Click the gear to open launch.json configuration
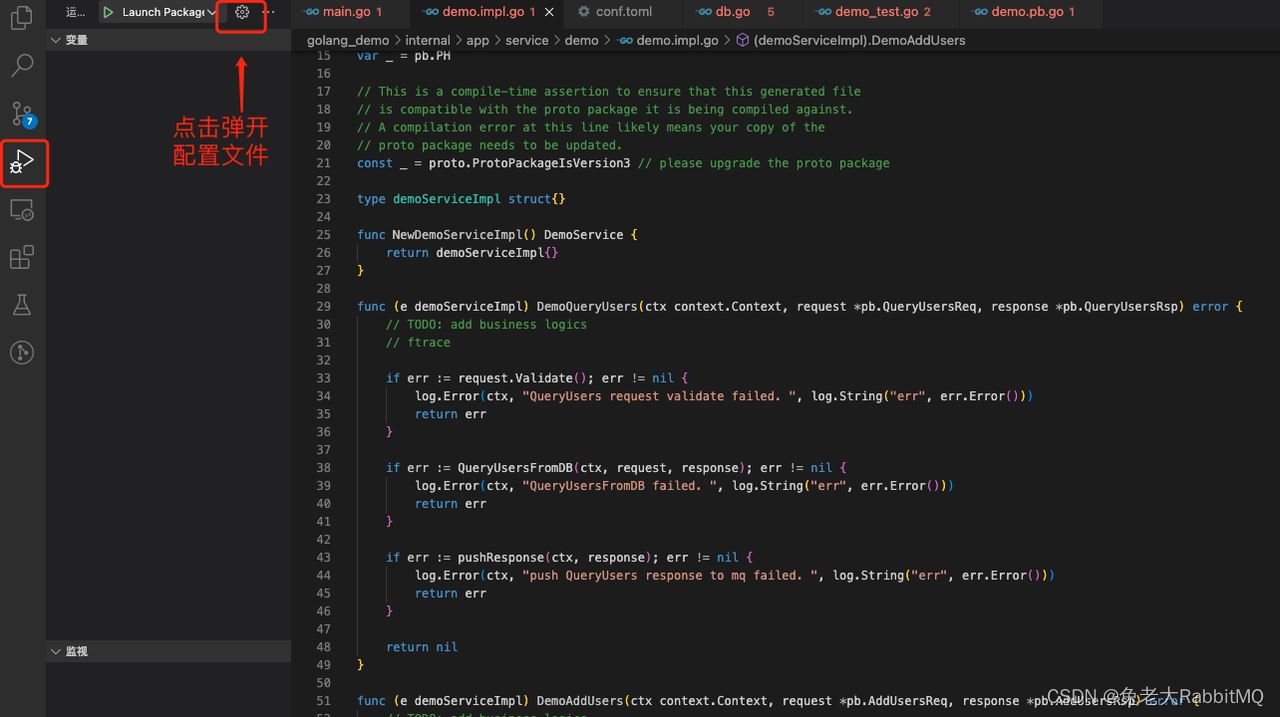Image resolution: width=1280 pixels, height=717 pixels. pyautogui.click(x=241, y=13)
